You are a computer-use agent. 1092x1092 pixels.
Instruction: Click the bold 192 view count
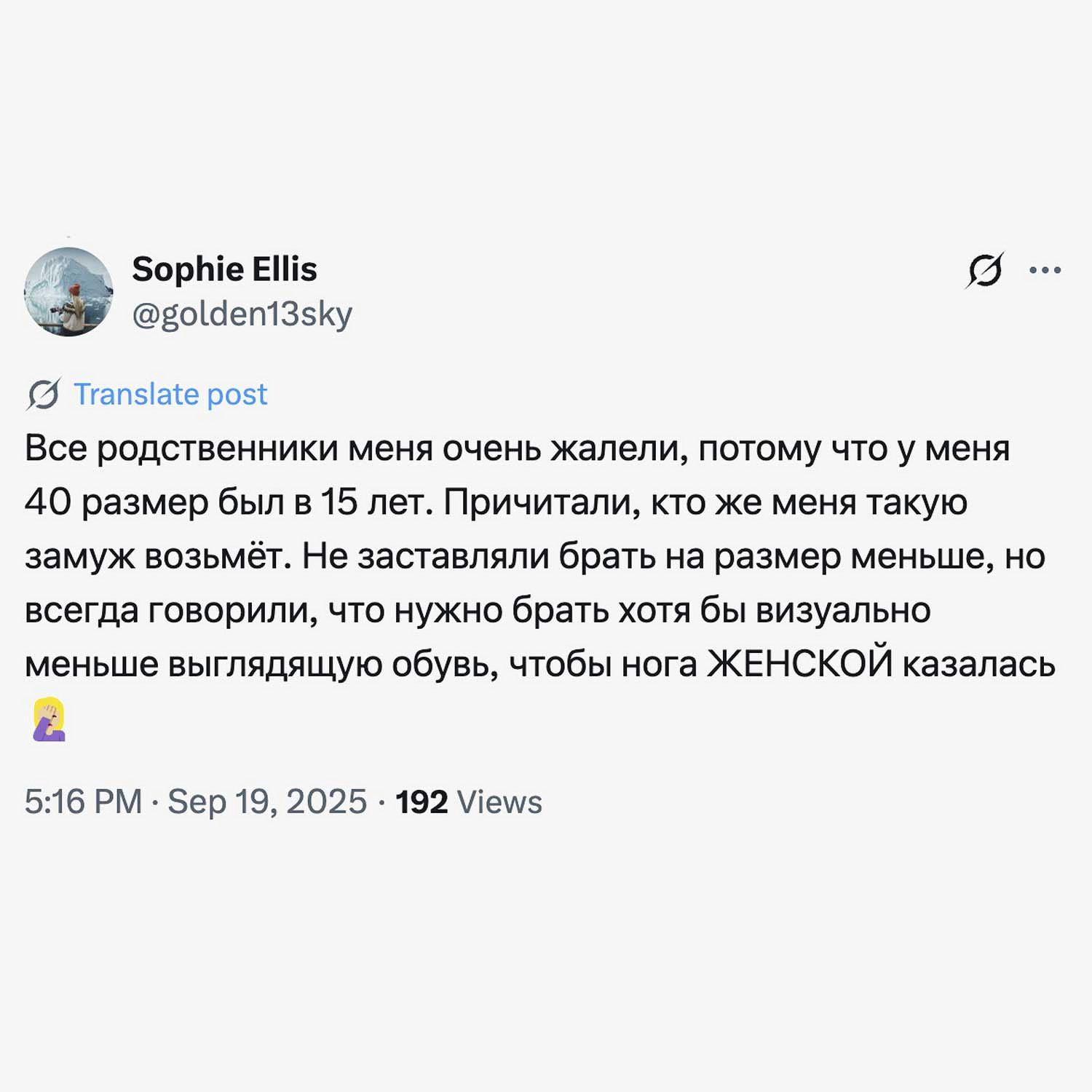pyautogui.click(x=421, y=802)
